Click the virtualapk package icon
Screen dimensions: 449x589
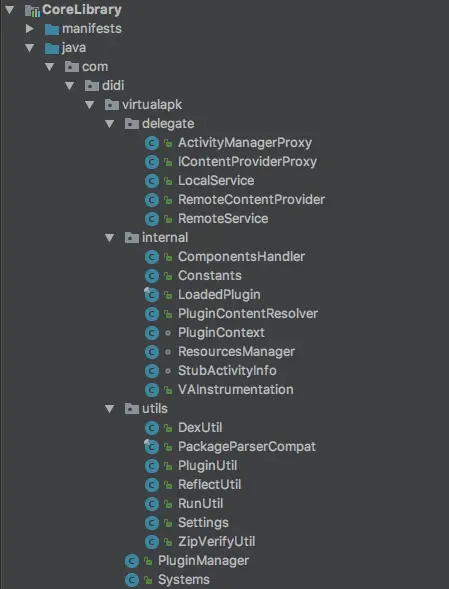click(x=112, y=105)
